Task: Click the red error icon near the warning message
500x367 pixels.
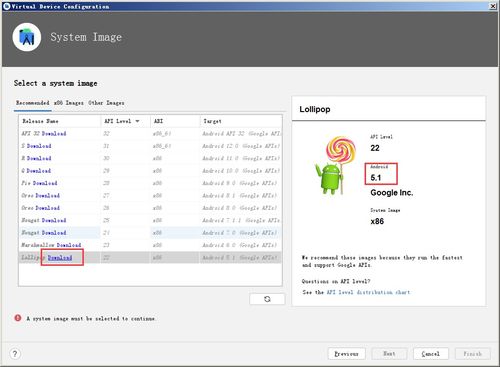Action: click(18, 318)
